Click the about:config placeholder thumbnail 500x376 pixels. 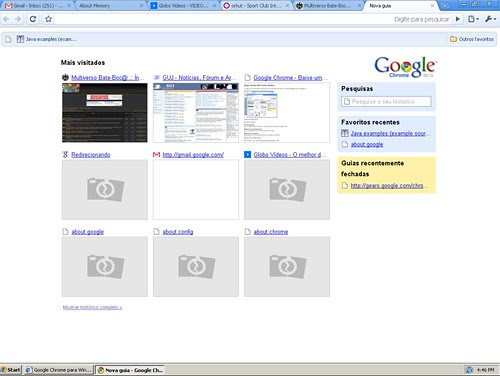[x=196, y=267]
